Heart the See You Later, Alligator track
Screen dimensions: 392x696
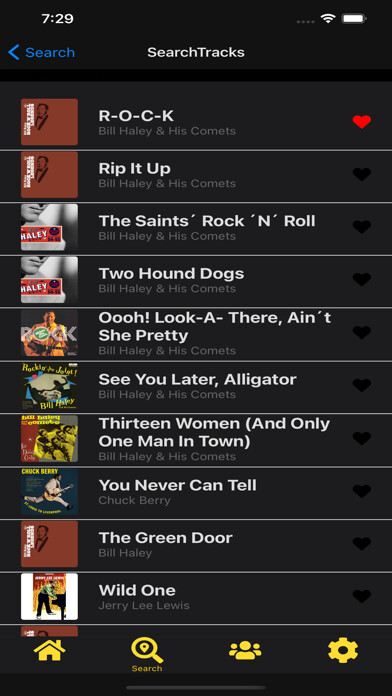[x=361, y=385]
